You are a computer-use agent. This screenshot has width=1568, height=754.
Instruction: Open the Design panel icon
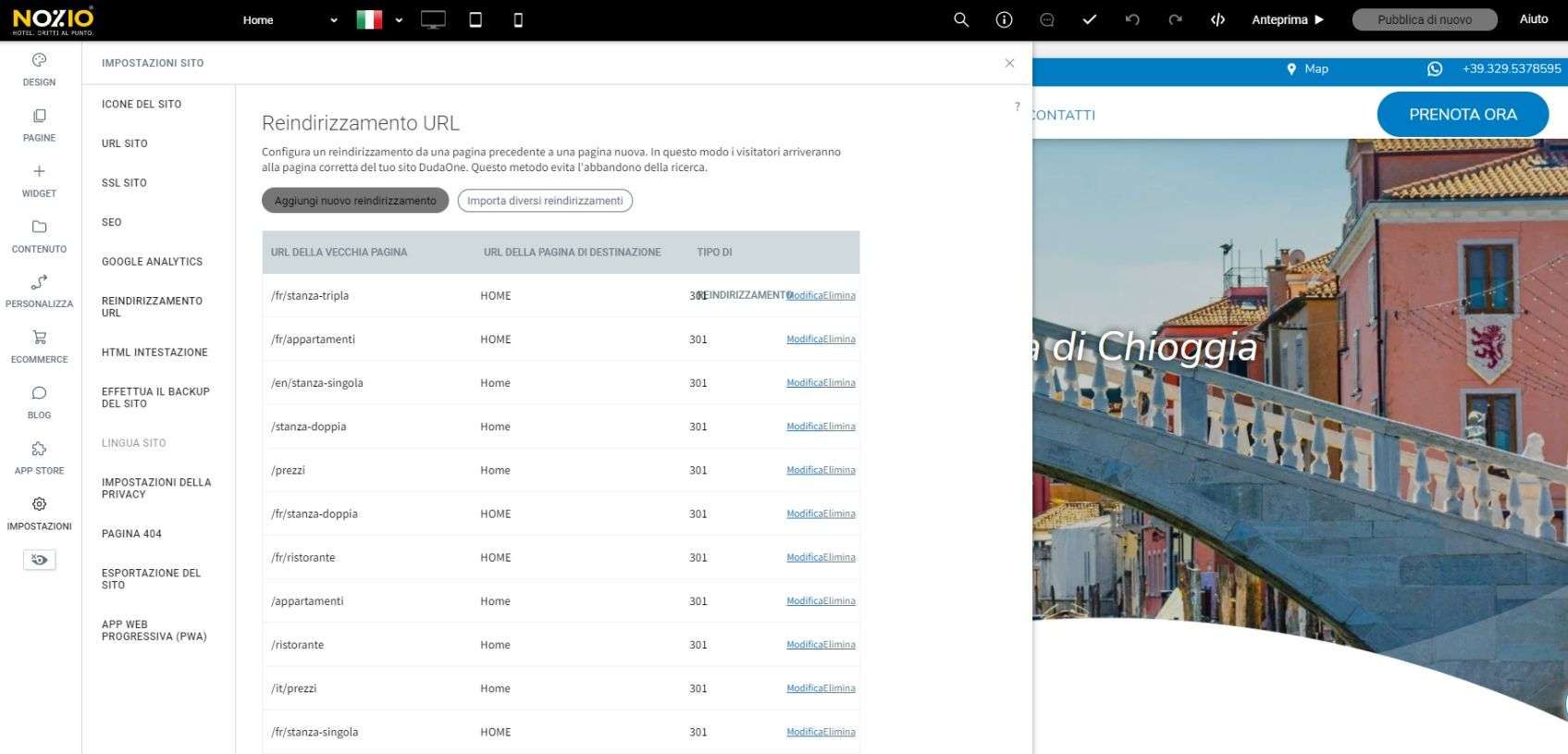point(39,60)
